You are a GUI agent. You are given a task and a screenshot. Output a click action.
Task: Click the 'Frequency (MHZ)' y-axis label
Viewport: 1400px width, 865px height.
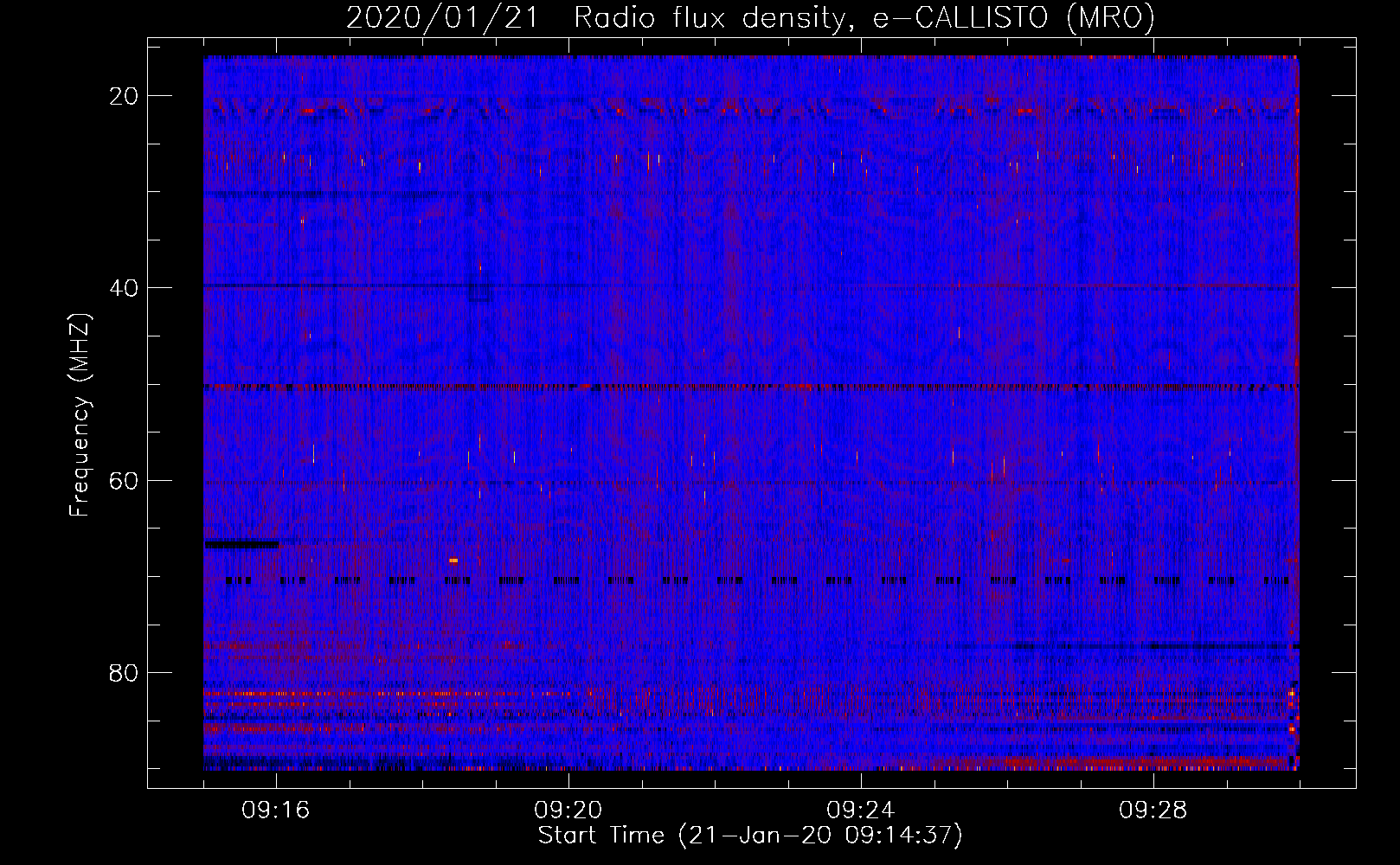point(80,415)
